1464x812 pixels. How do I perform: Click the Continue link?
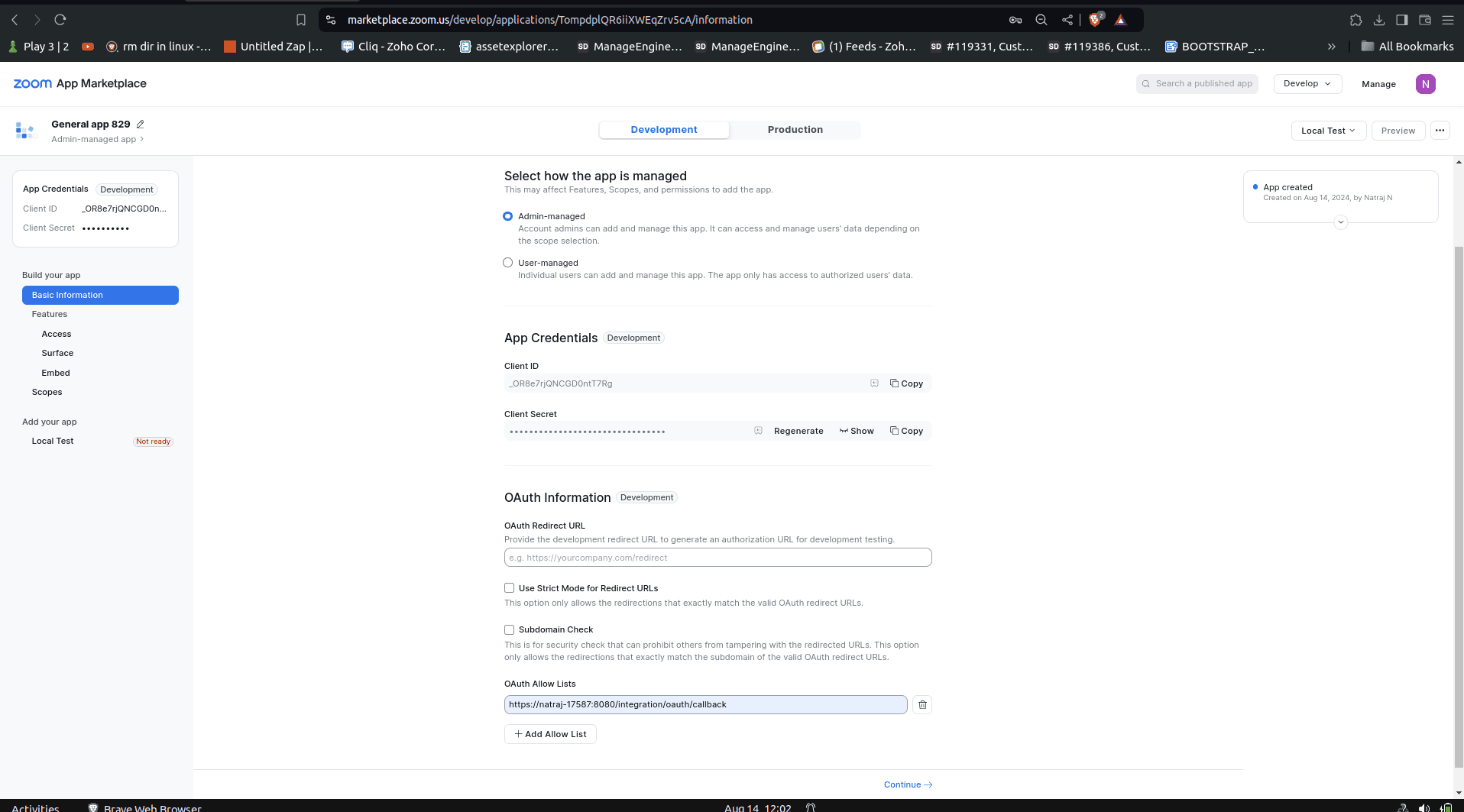908,785
